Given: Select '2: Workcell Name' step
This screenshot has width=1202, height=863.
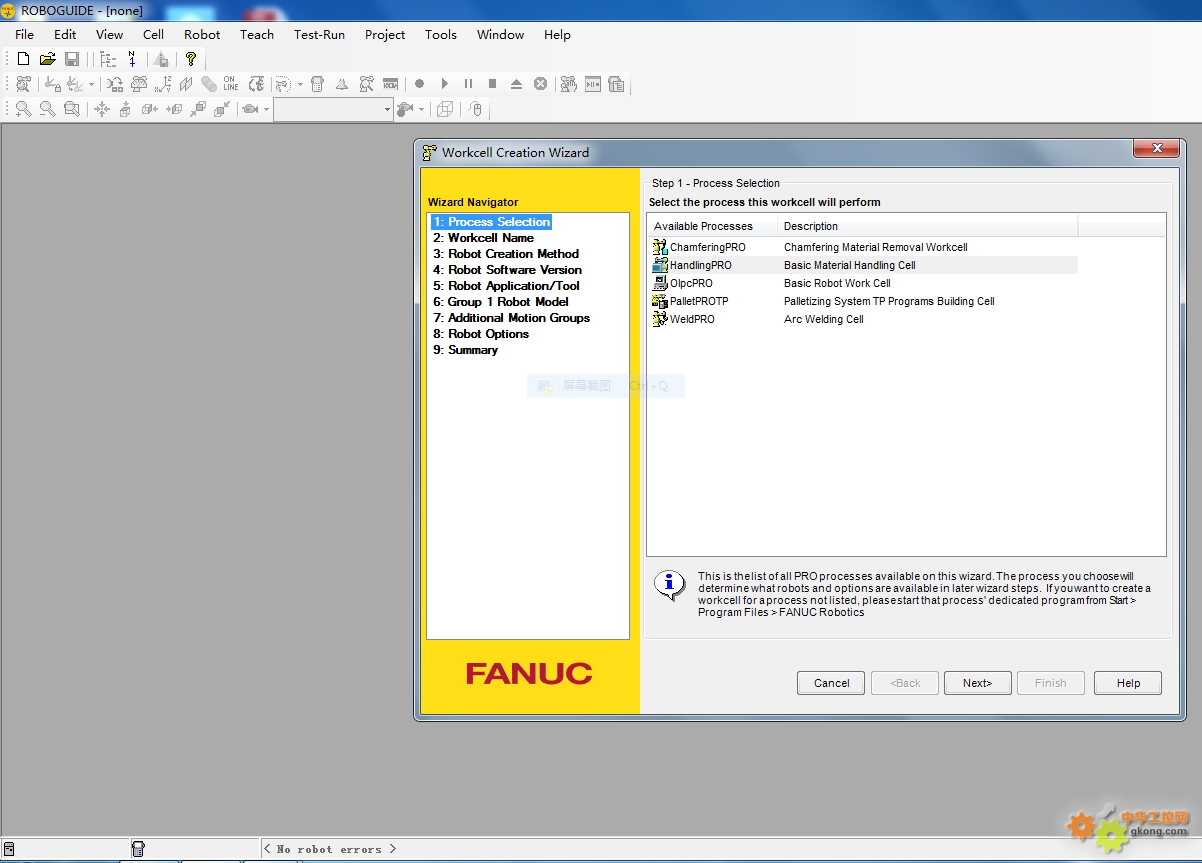Looking at the screenshot, I should (483, 238).
